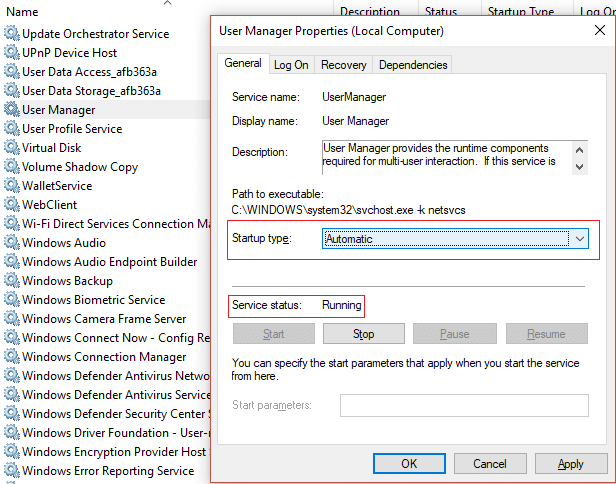Click the gear icon next to Windows Backup

coord(12,281)
